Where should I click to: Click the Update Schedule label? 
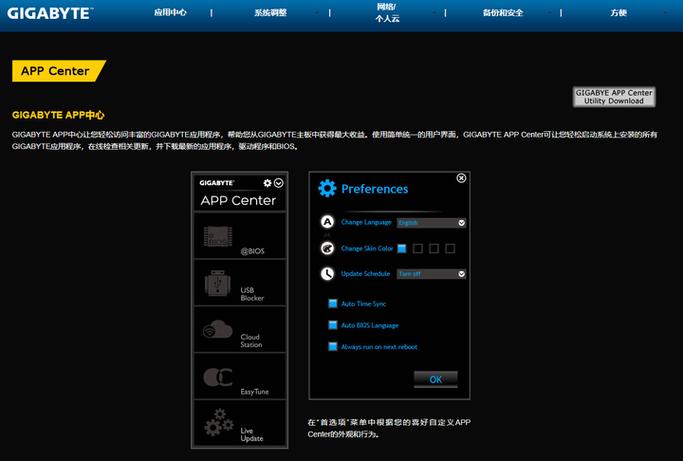click(x=365, y=274)
